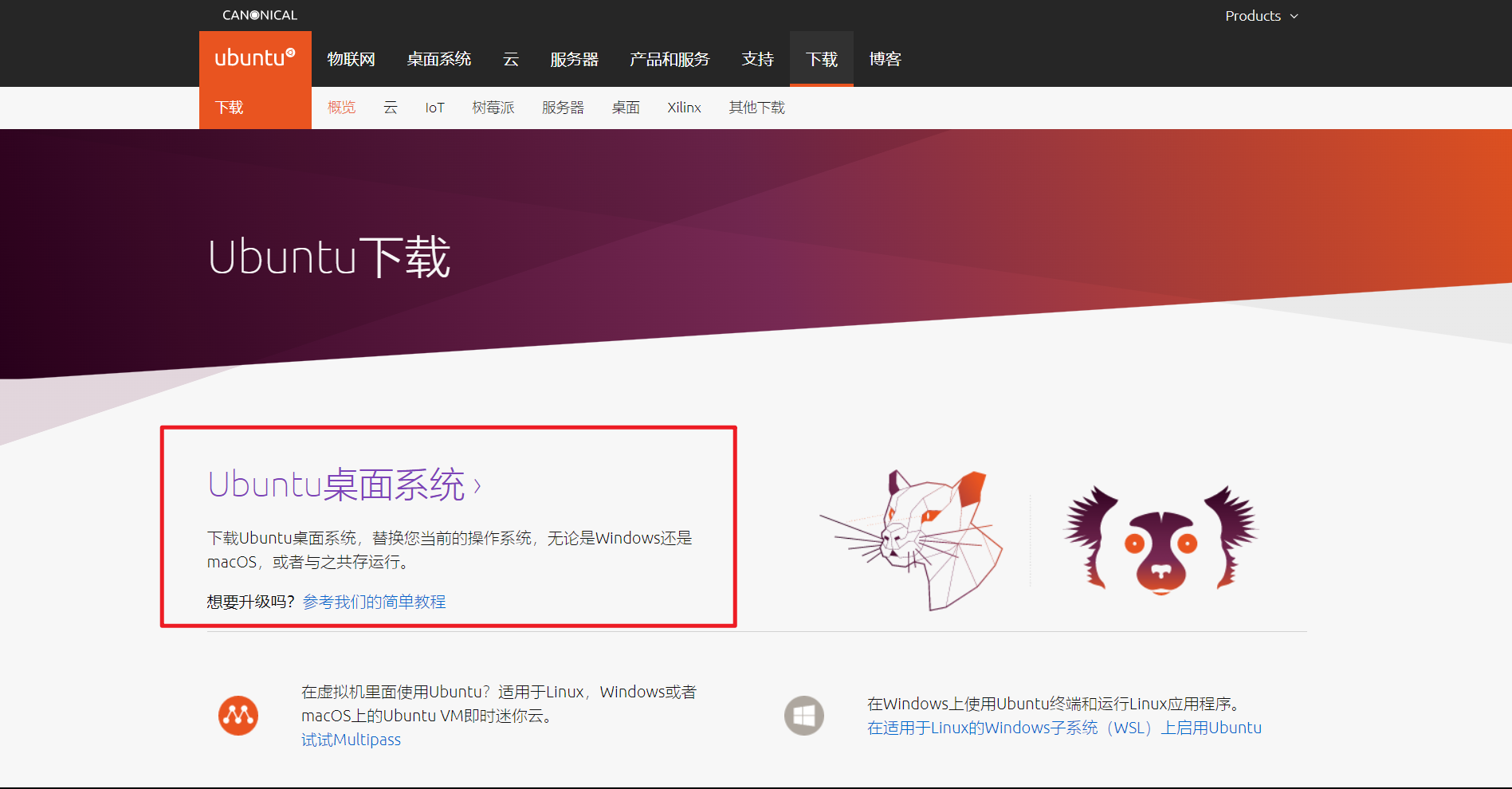Open the 产品和服务 dropdown in main navigation
Viewport: 1512px width, 789px height.
coord(670,58)
